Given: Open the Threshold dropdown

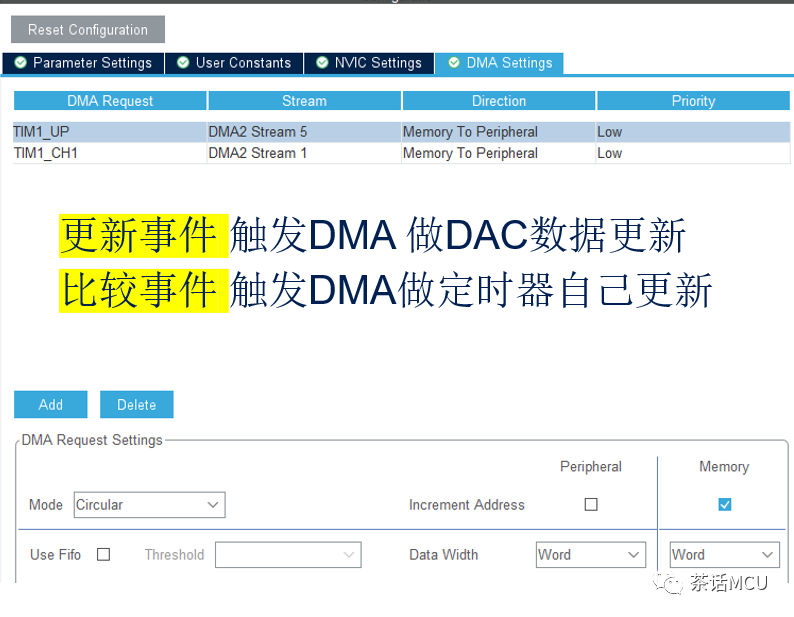Looking at the screenshot, I should 288,555.
